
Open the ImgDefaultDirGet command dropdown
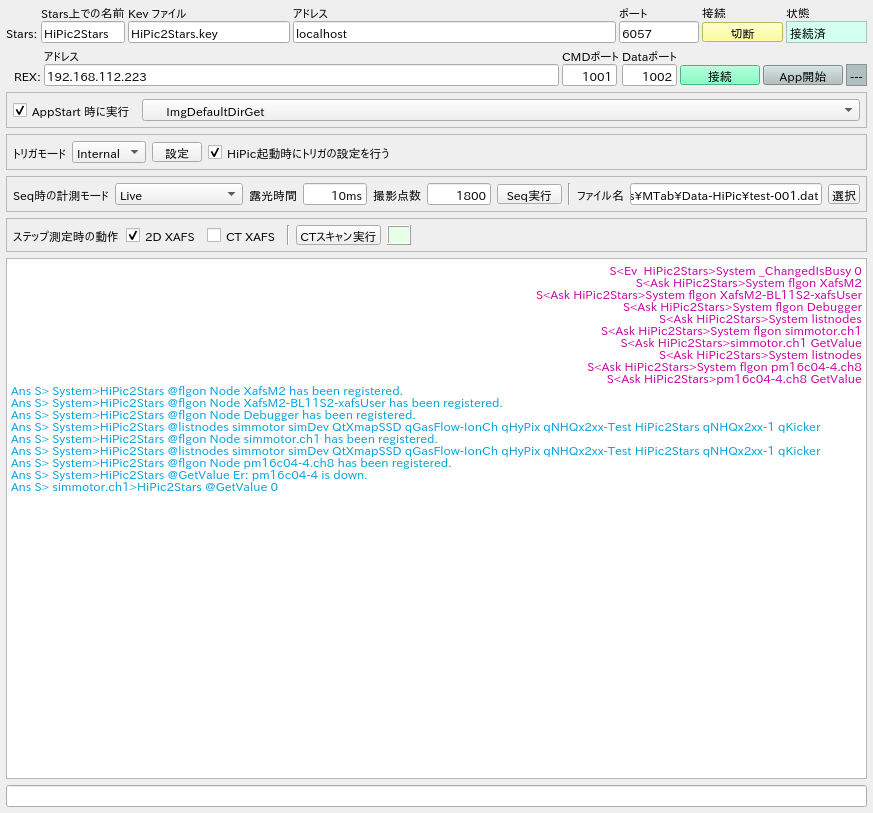(x=501, y=111)
